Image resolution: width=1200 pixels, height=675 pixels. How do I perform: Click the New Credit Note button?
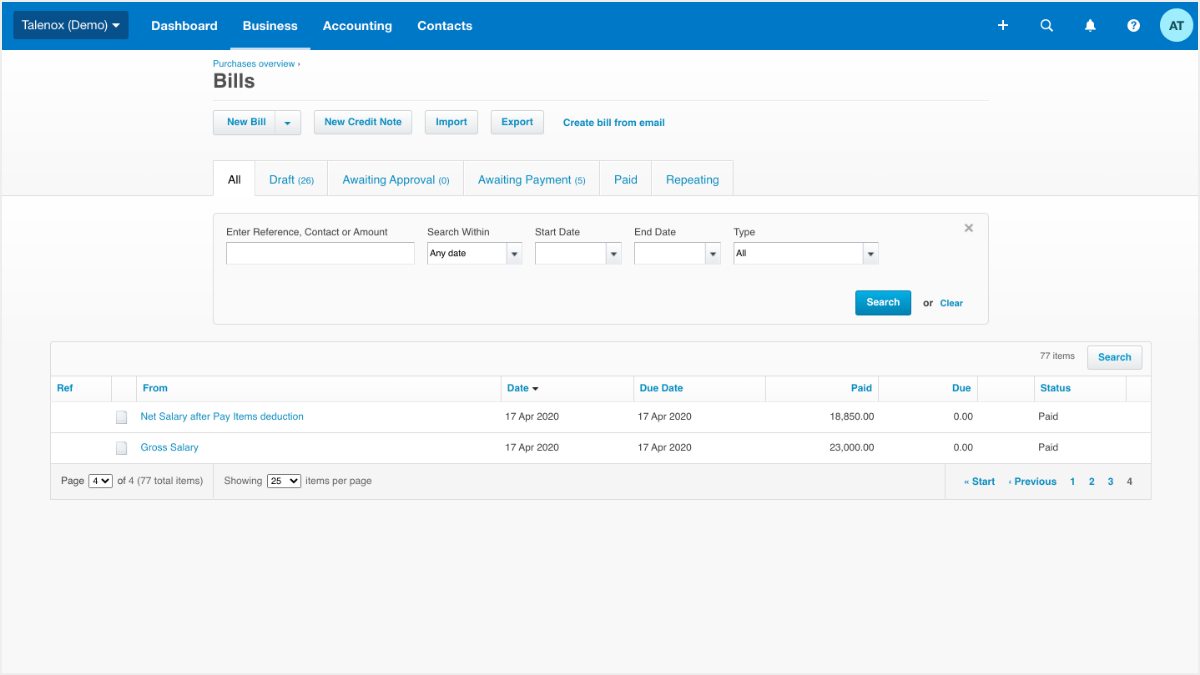pyautogui.click(x=362, y=121)
